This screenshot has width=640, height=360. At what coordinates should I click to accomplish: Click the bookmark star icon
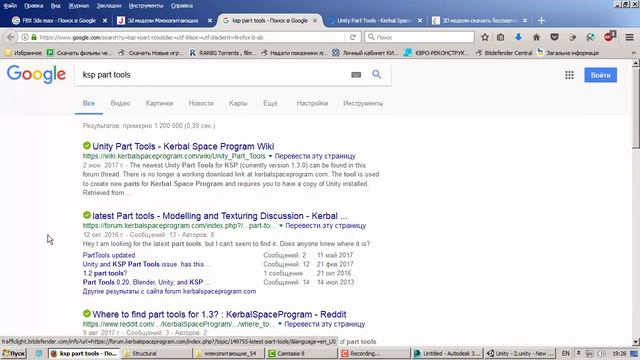pos(484,37)
